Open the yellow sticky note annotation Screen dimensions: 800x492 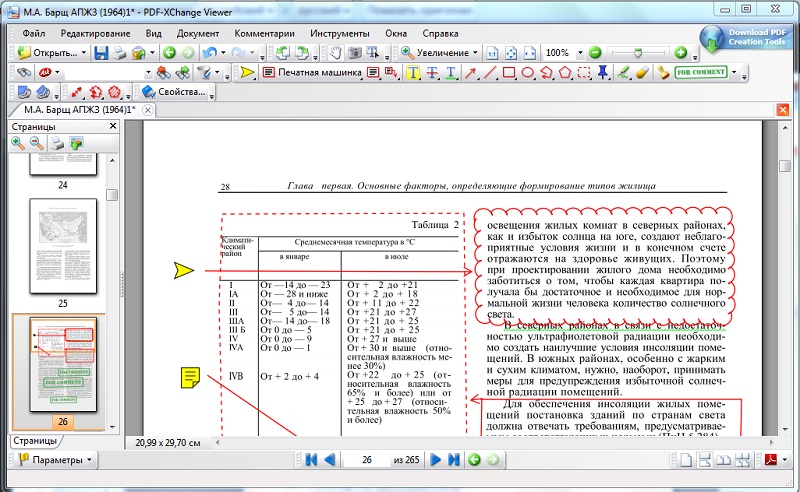(x=191, y=377)
